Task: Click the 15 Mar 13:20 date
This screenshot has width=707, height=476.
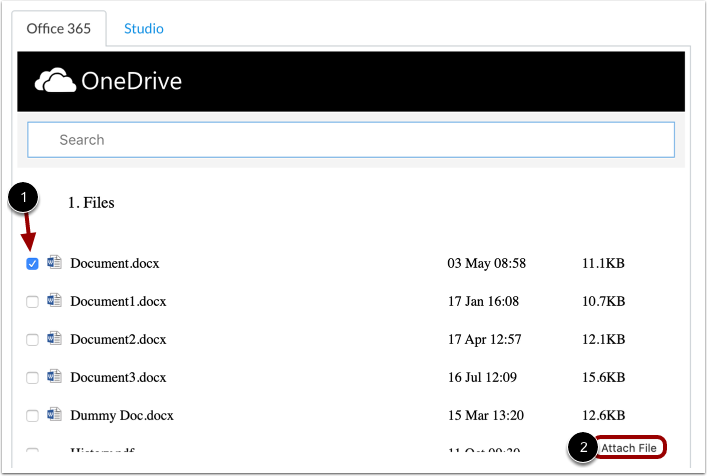Action: [486, 415]
